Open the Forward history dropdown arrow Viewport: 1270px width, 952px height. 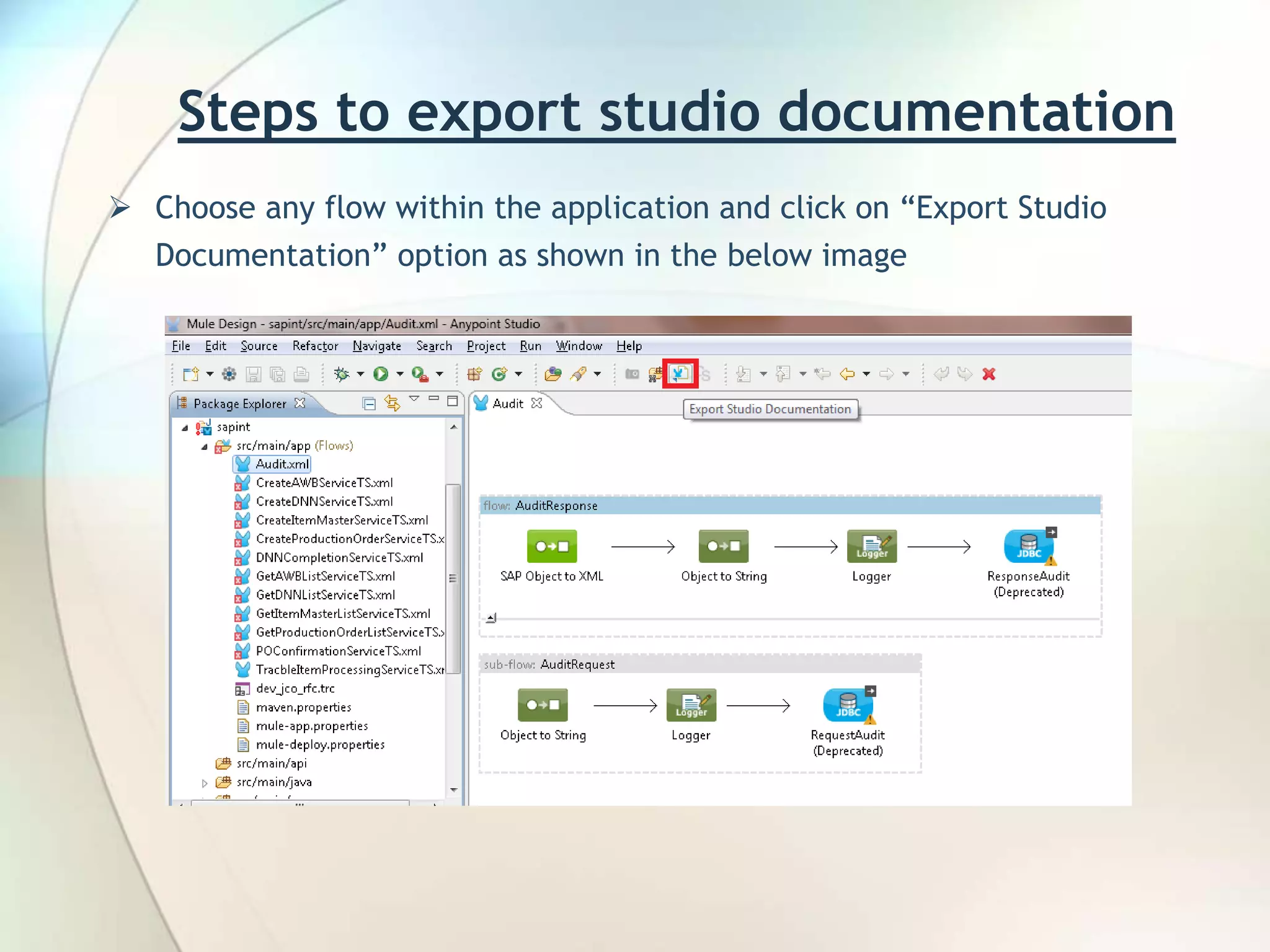906,374
